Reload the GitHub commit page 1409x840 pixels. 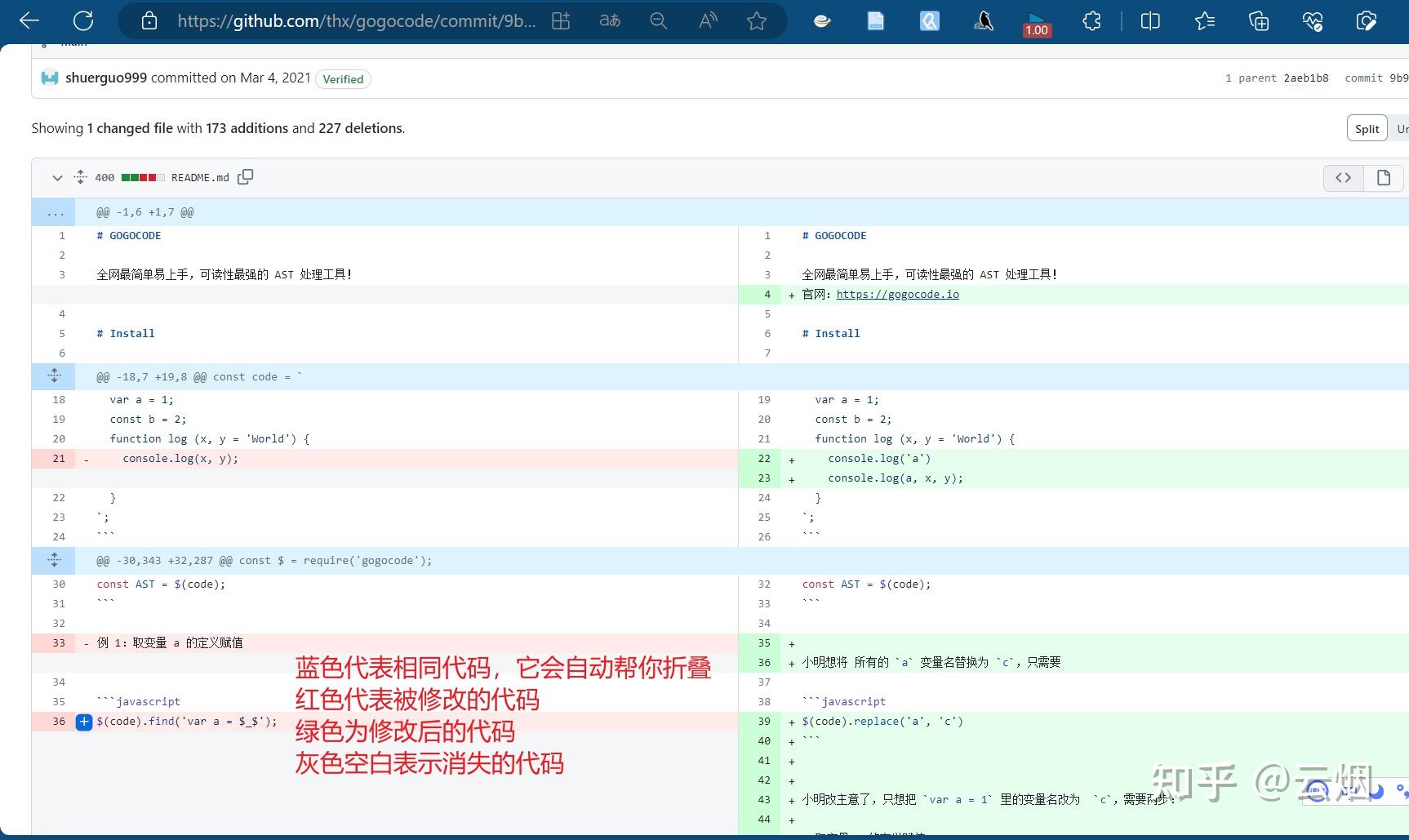tap(83, 21)
